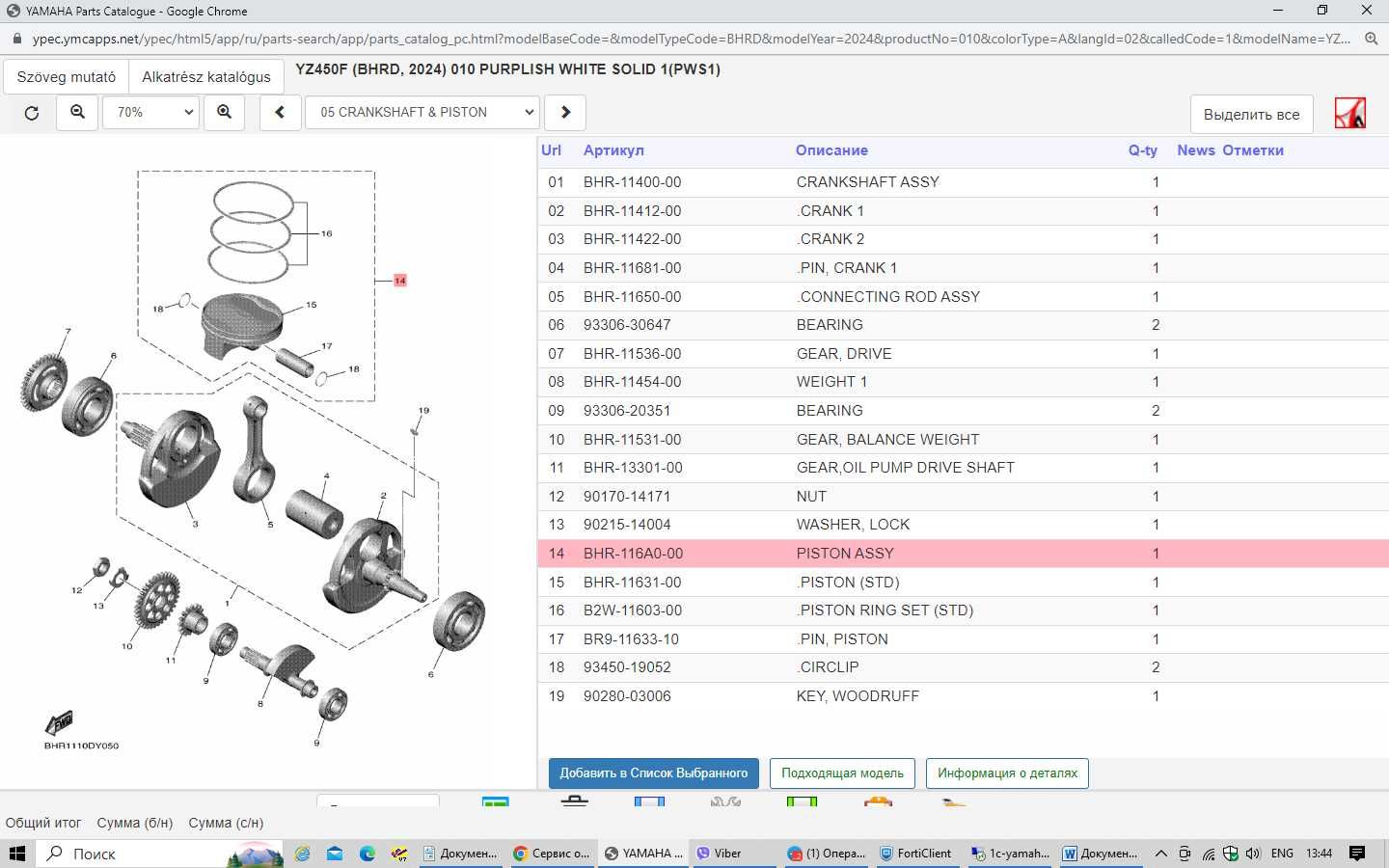Open the 05 CRANKSHAFT & PISTON dropdown
The height and width of the screenshot is (868, 1389).
pyautogui.click(x=422, y=113)
